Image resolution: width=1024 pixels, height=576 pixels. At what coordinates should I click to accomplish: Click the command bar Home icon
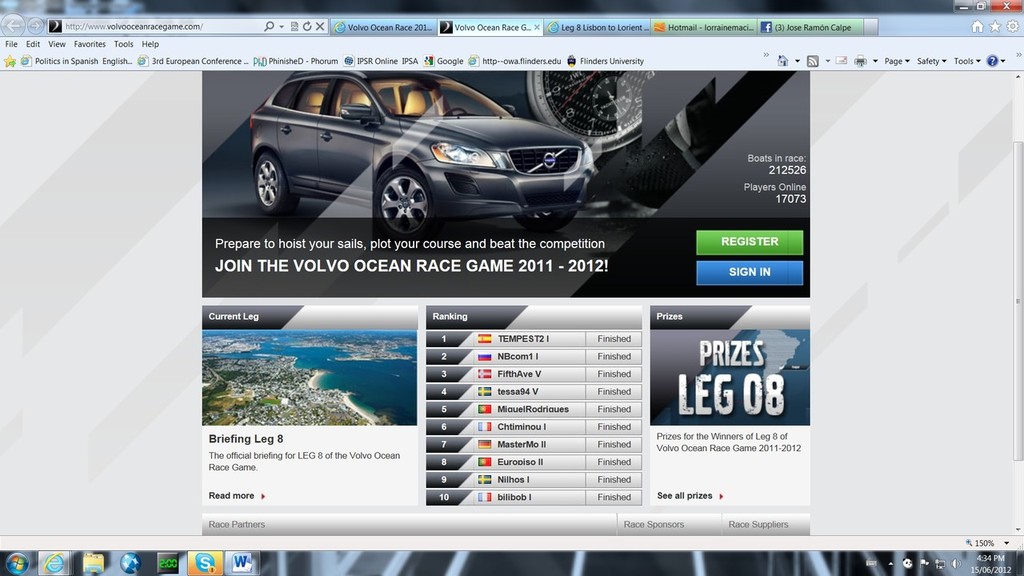tap(782, 61)
